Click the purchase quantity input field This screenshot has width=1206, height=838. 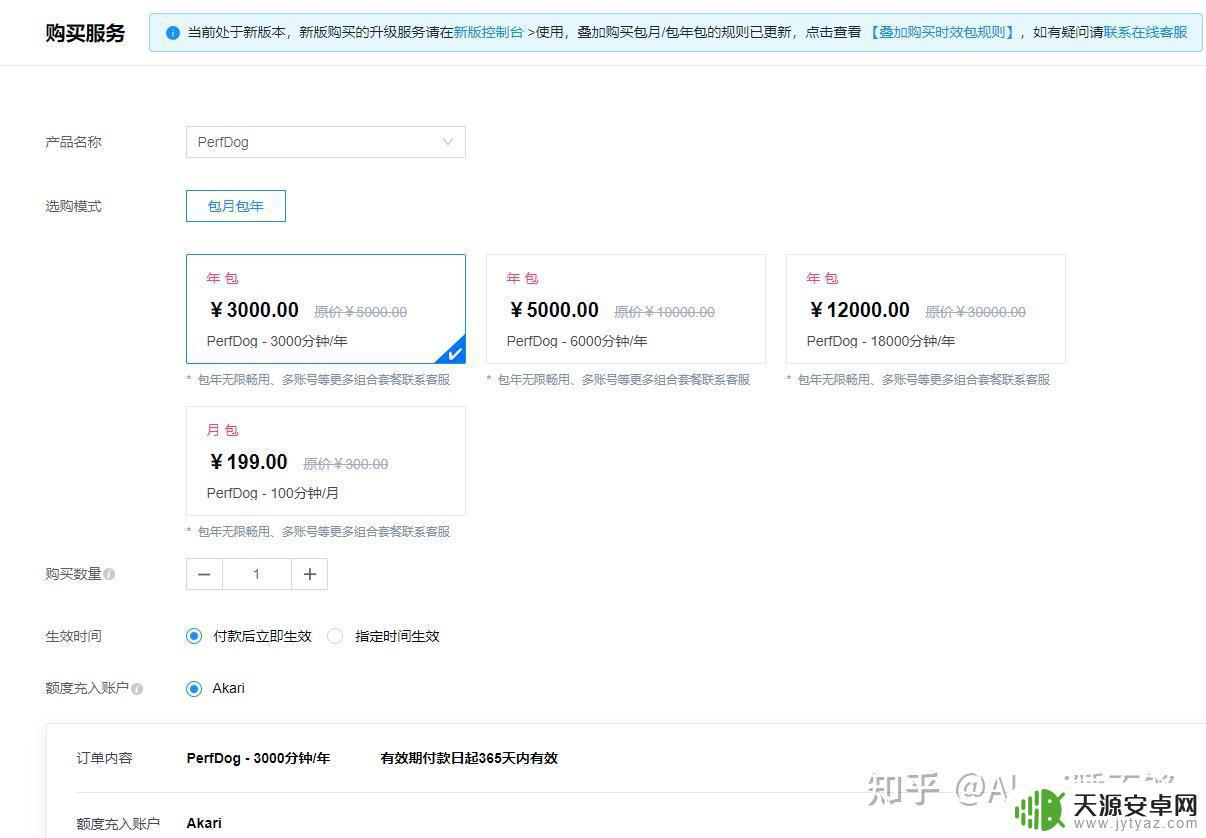click(257, 574)
